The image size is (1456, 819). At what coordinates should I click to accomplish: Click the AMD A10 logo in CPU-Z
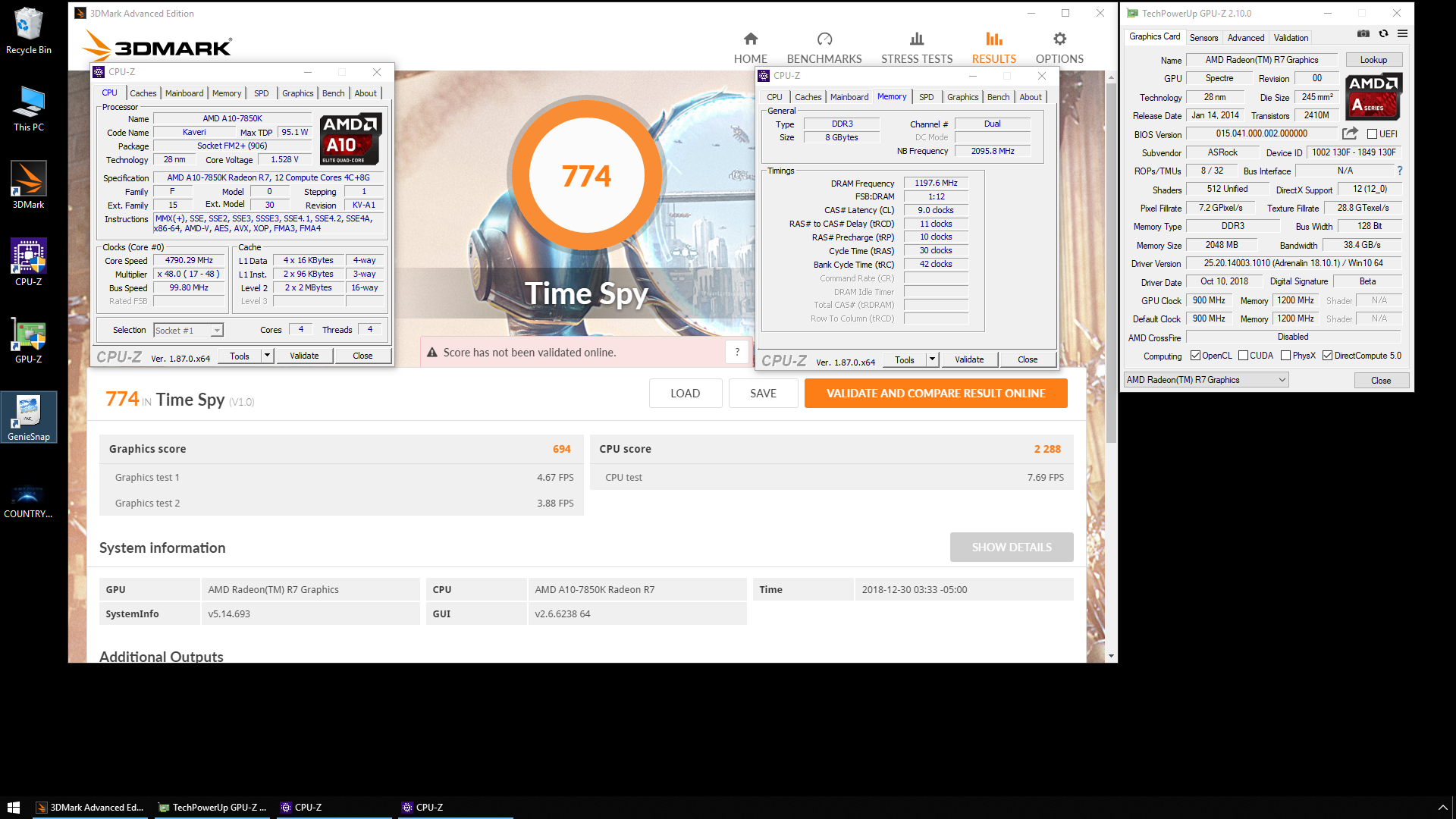350,139
